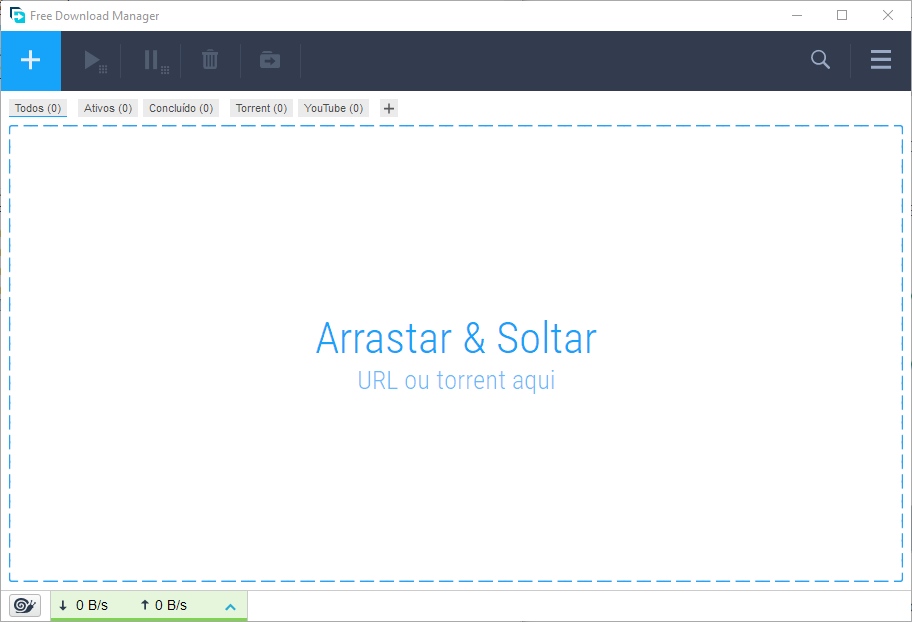Click the Free Download Manager app logo

17,15
